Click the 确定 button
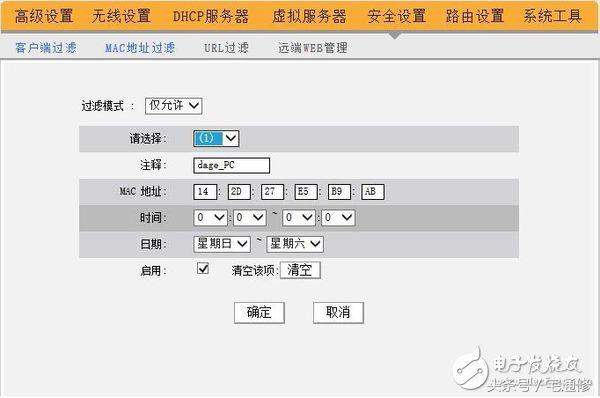The width and height of the screenshot is (600, 398). tap(259, 313)
